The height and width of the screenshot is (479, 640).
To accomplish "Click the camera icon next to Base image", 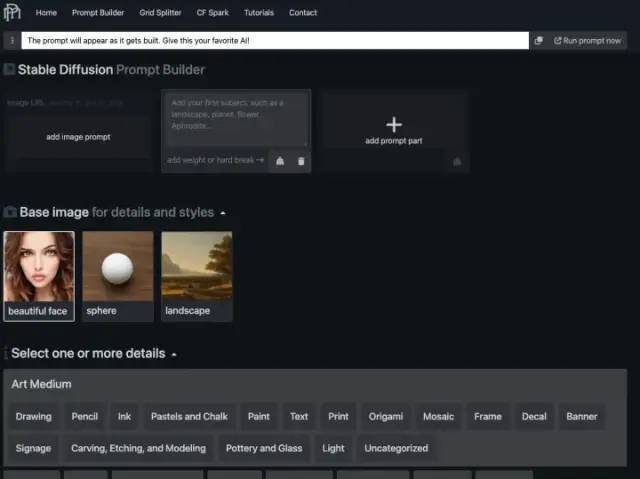I will [10, 212].
